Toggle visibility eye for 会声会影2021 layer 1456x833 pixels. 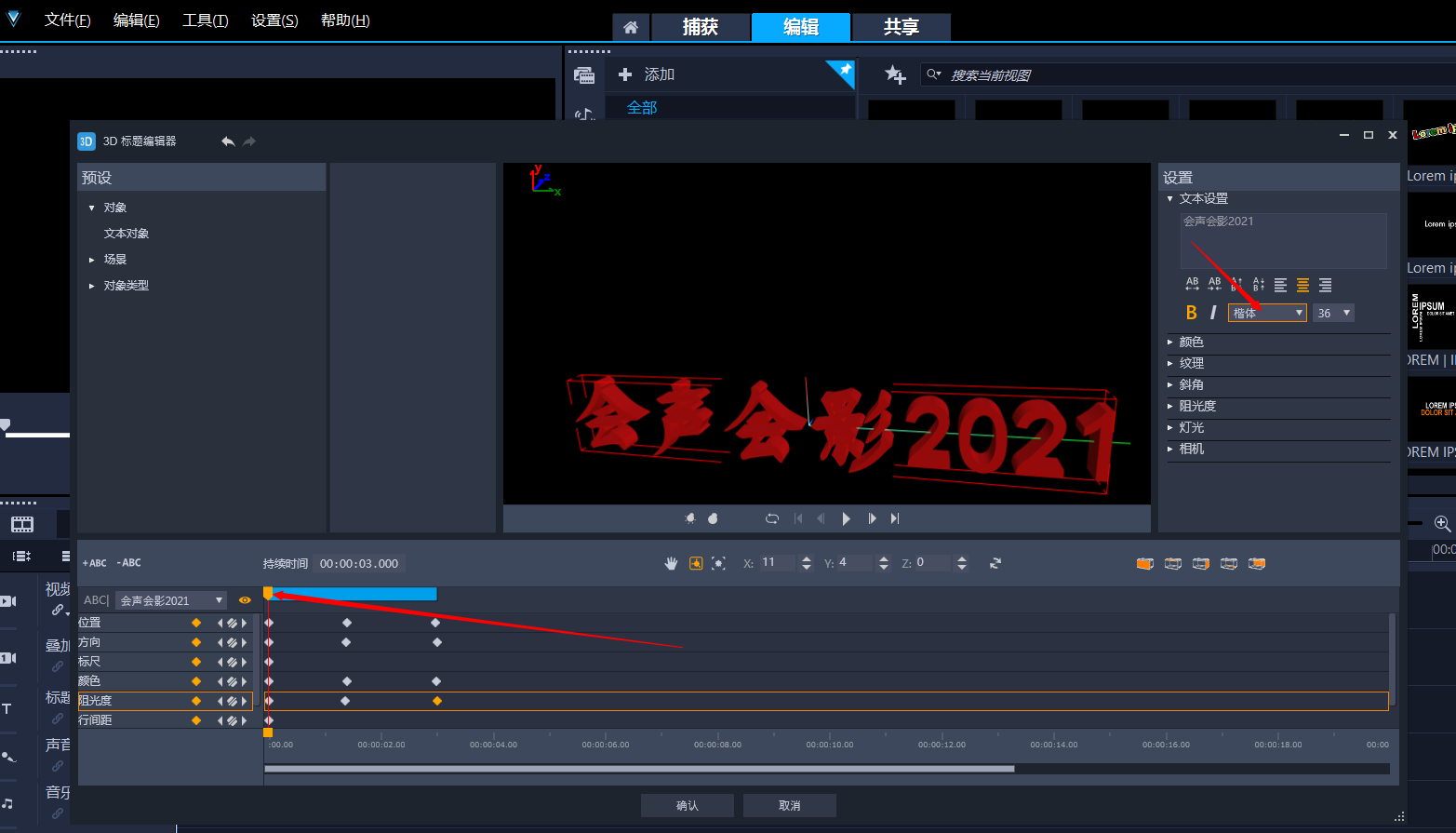coord(245,600)
